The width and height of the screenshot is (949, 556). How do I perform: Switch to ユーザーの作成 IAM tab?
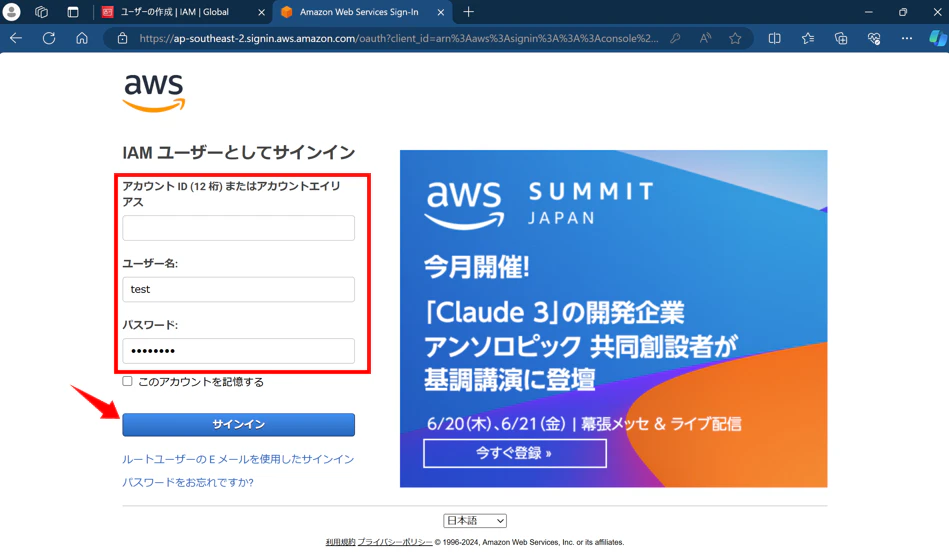[182, 12]
